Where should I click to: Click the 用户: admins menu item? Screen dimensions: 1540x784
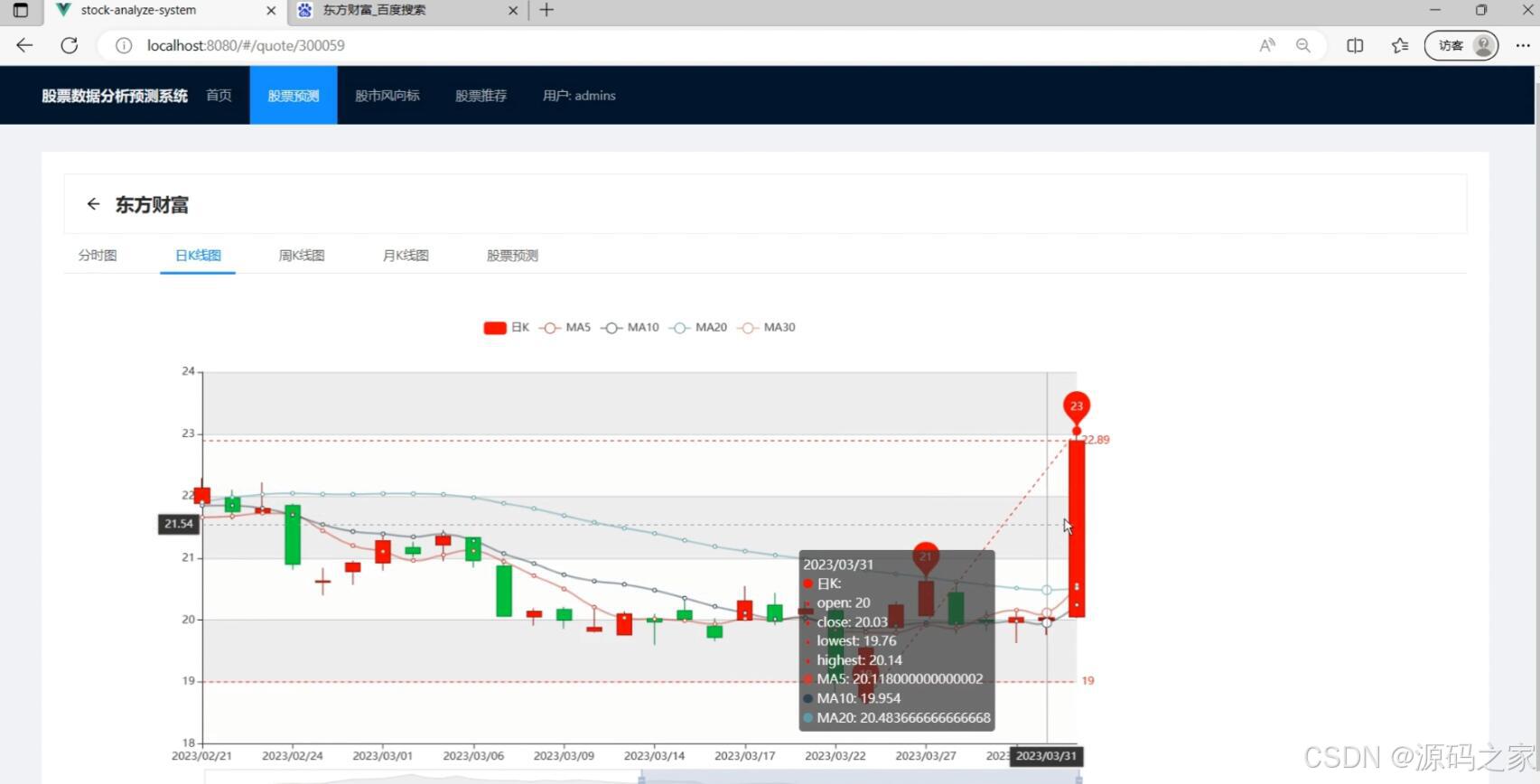[579, 96]
